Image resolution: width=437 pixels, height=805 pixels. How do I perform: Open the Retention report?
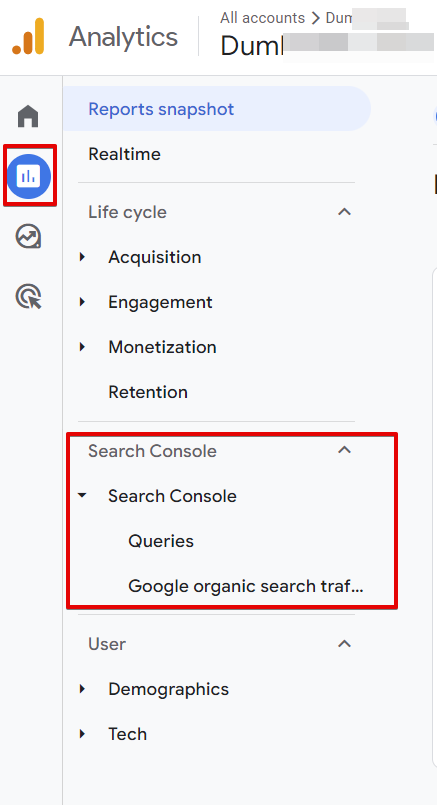click(148, 392)
